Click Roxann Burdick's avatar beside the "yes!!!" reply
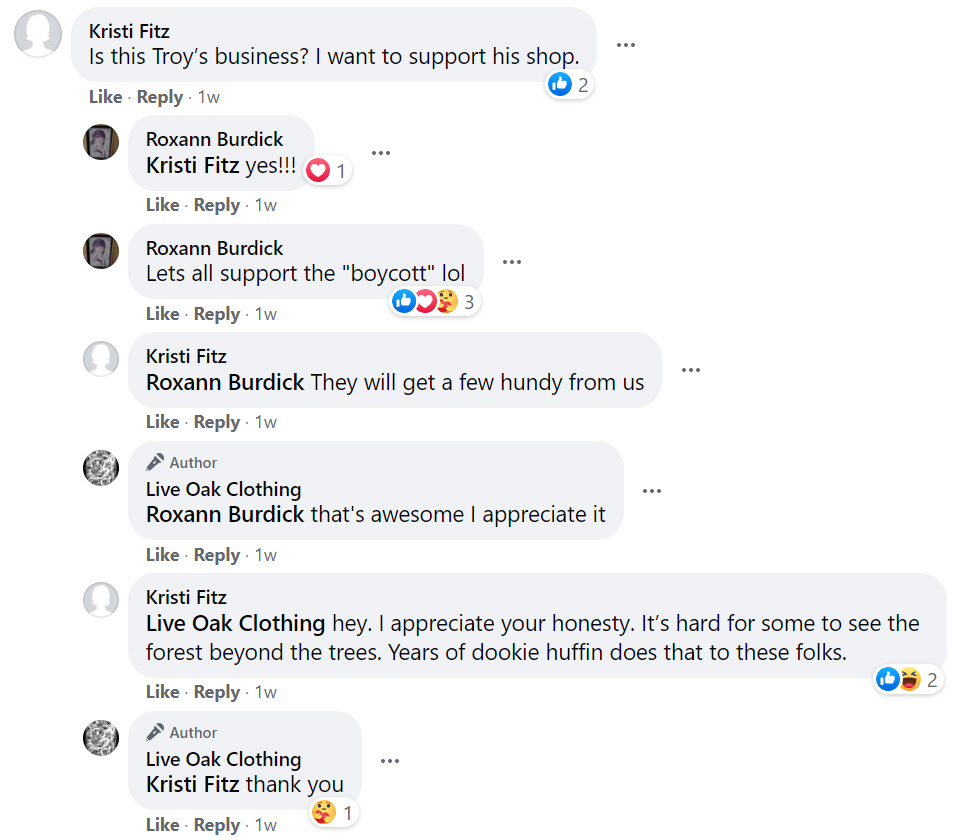The width and height of the screenshot is (959, 840). click(101, 142)
